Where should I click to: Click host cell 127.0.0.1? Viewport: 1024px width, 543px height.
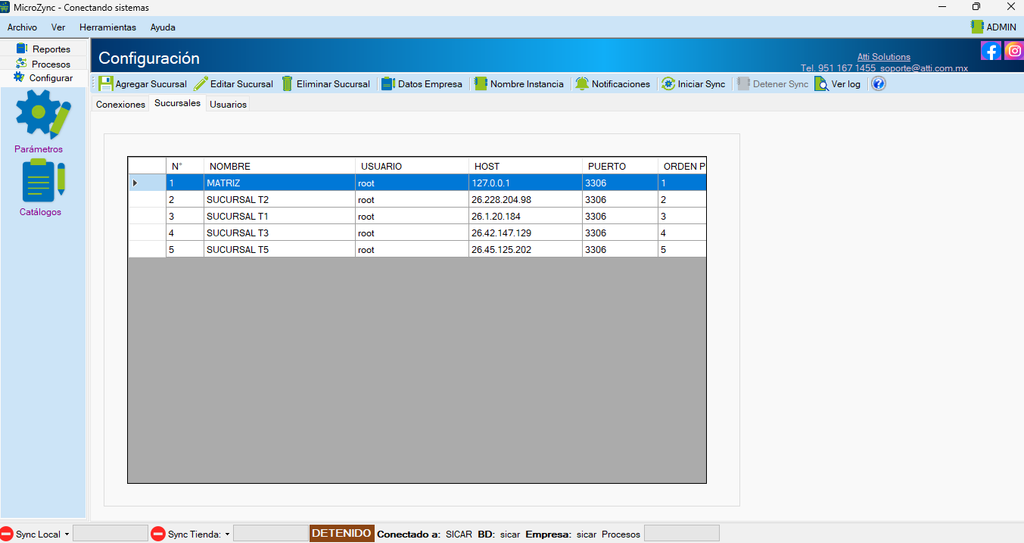[525, 183]
